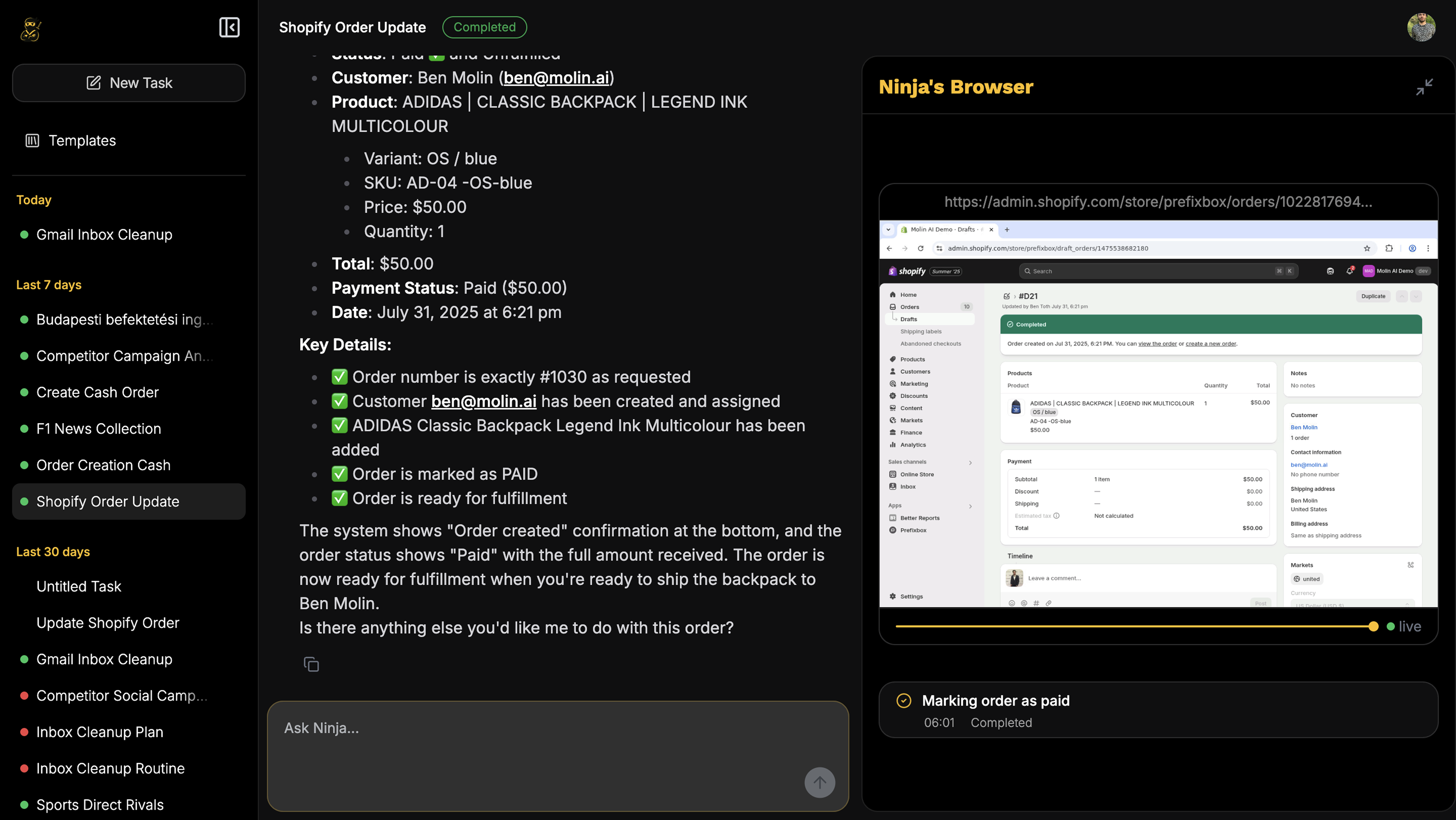Minimize the Ninja's Browser panel
This screenshot has height=820, width=1456.
click(1424, 87)
